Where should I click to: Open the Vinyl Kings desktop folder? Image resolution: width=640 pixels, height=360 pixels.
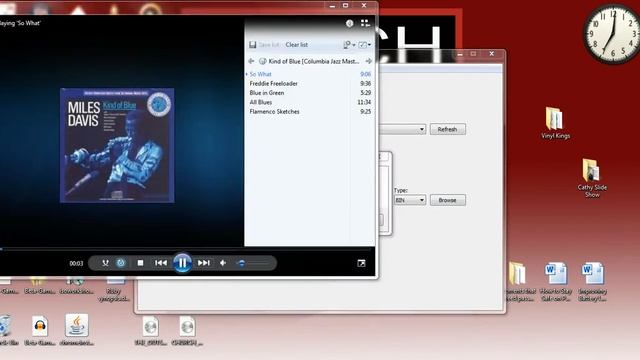click(555, 123)
